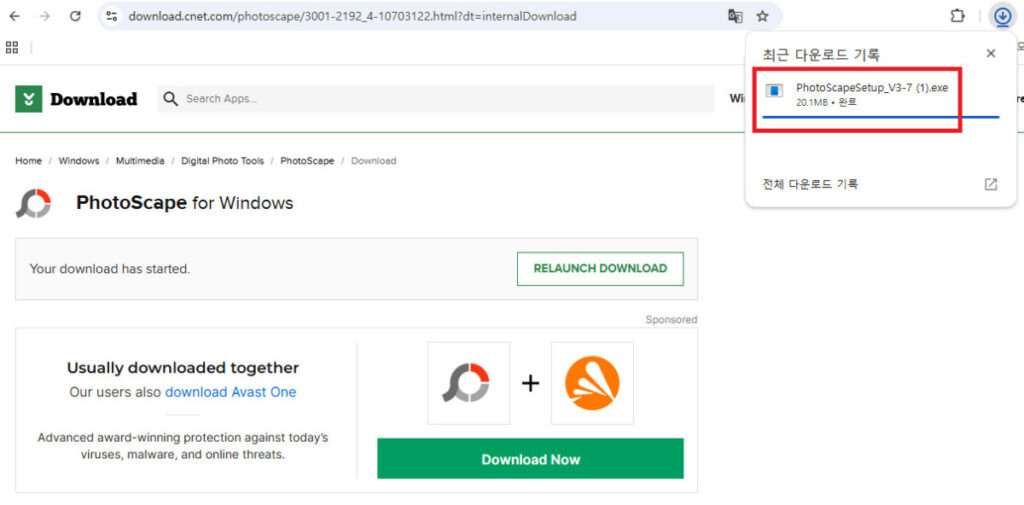Follow the download Avast One link

click(x=231, y=392)
